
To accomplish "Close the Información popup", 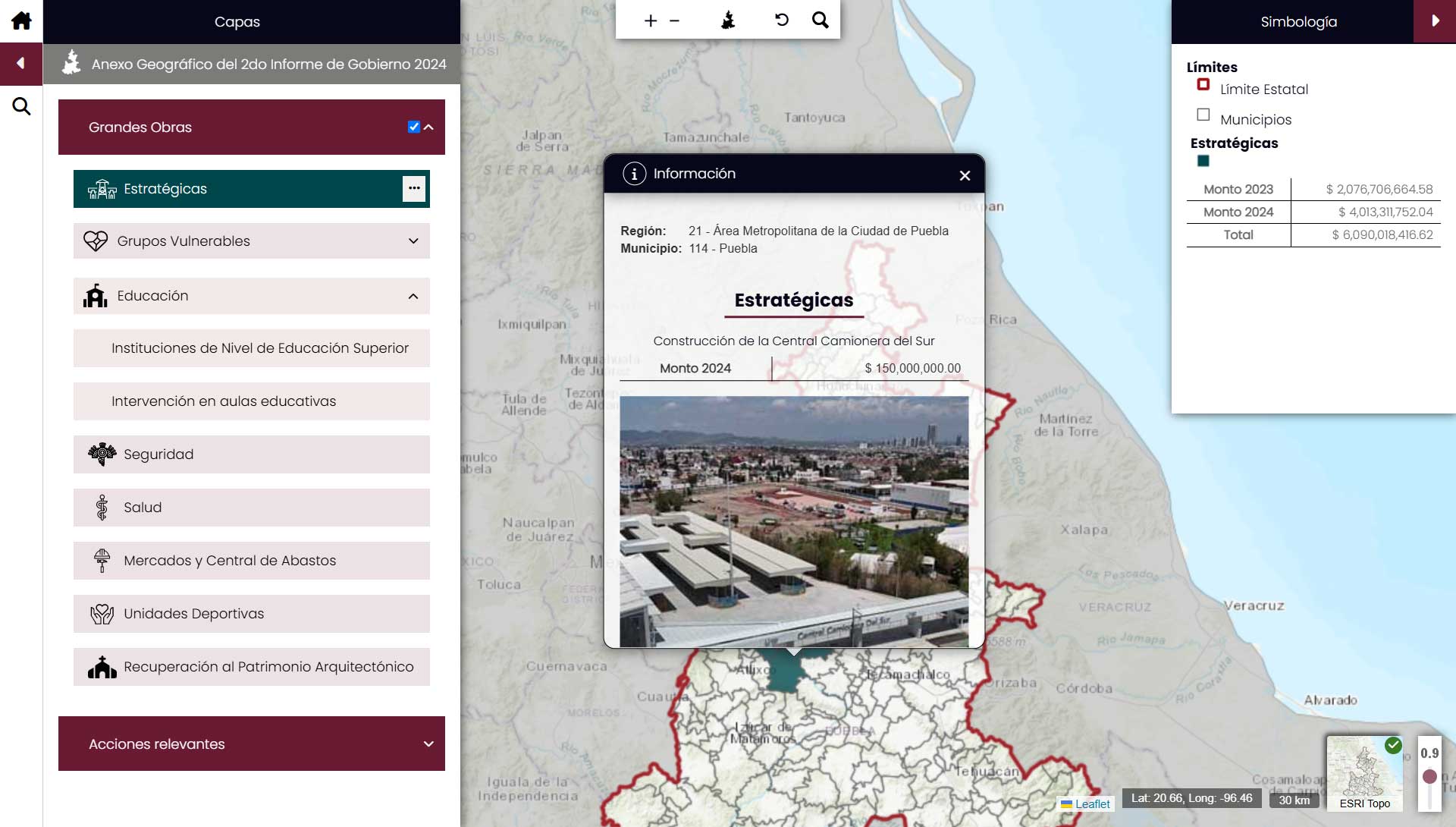I will click(x=965, y=175).
